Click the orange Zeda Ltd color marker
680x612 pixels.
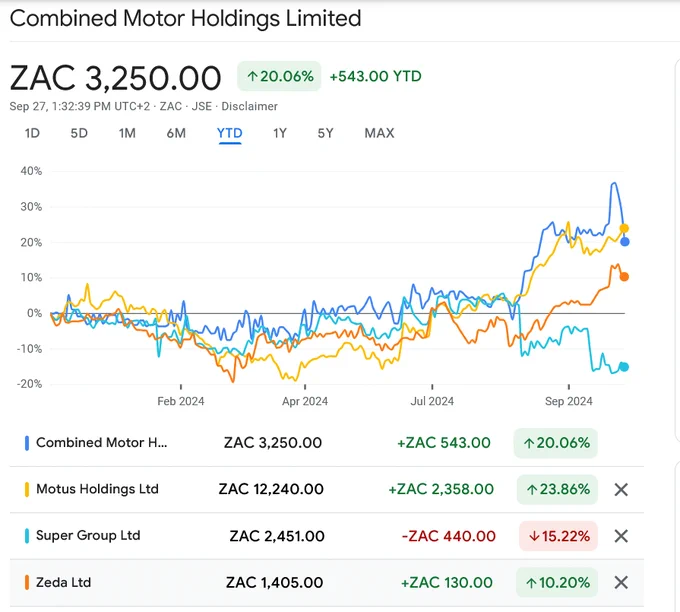[27, 582]
